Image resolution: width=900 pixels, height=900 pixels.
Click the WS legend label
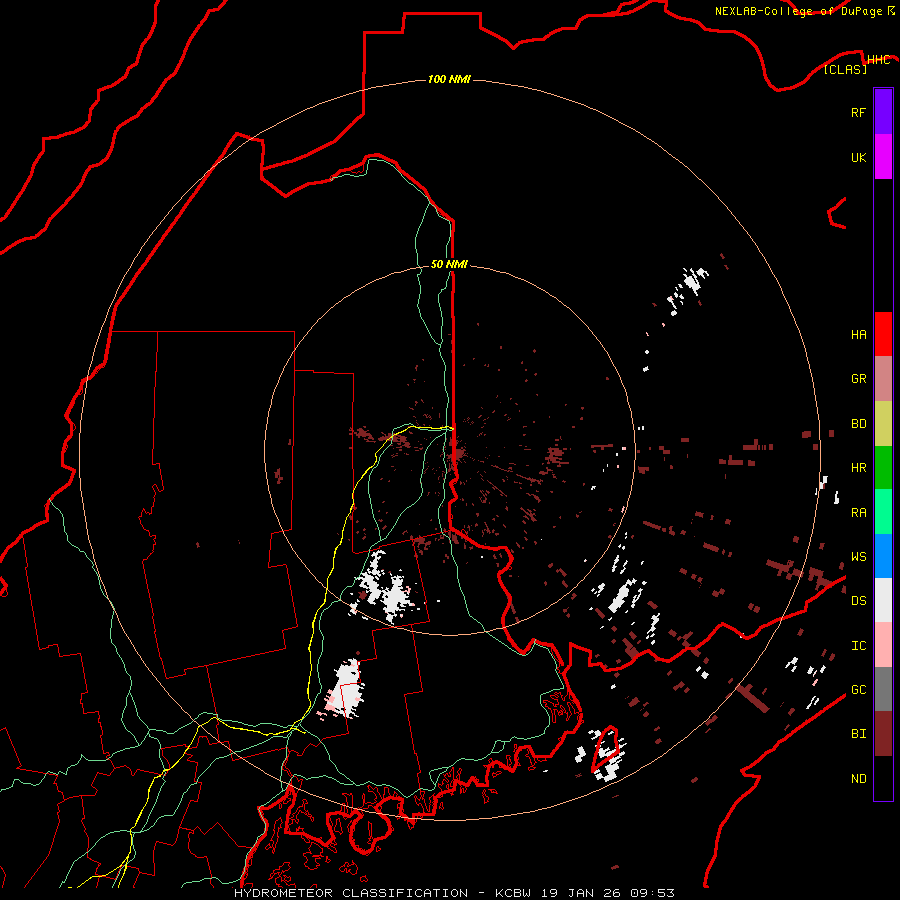coord(858,557)
